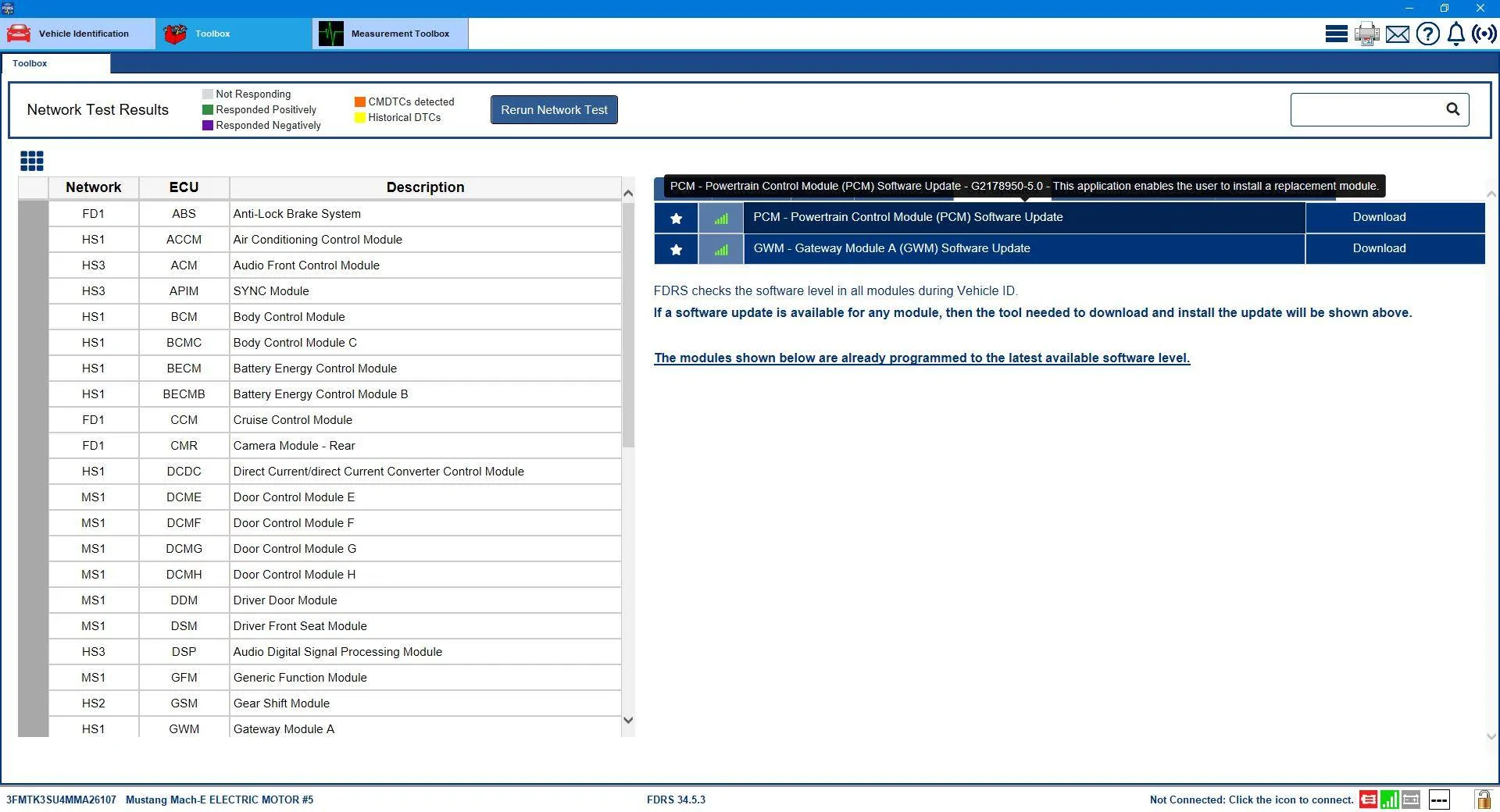The height and width of the screenshot is (812, 1500).
Task: Click ECU table scroll up arrow
Action: tap(628, 193)
